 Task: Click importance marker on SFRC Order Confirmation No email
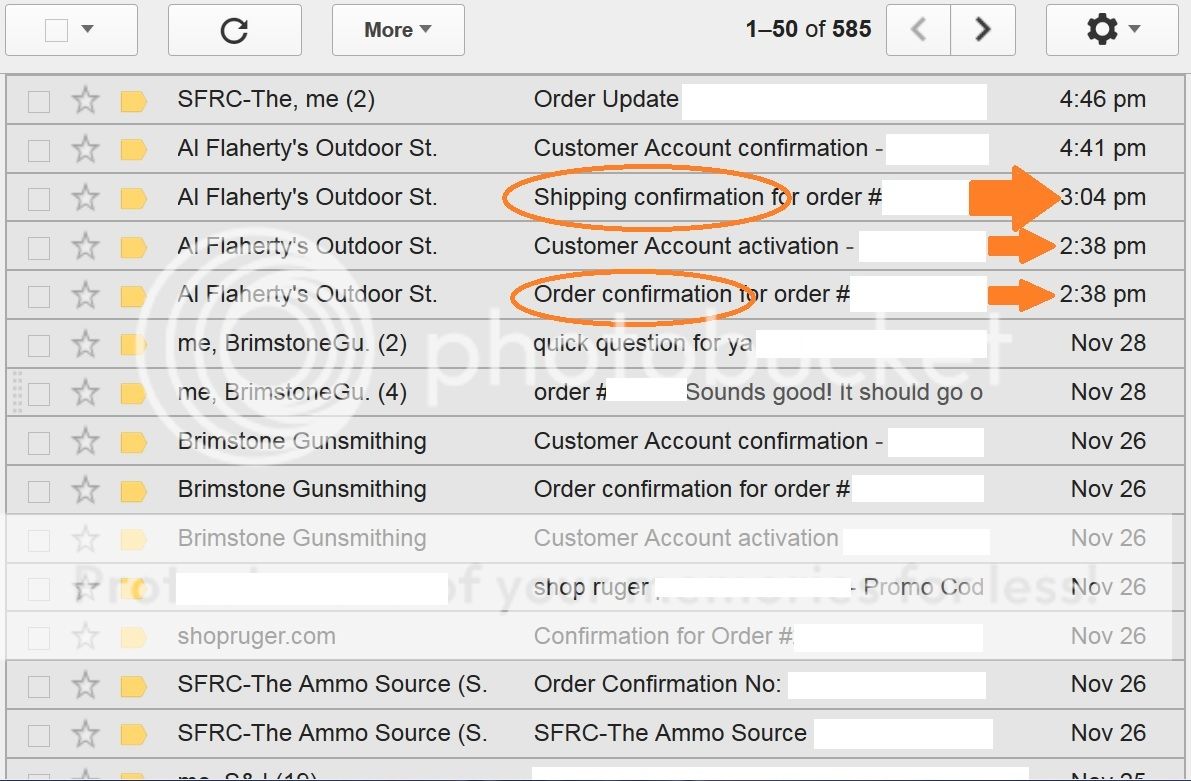pyautogui.click(x=133, y=685)
